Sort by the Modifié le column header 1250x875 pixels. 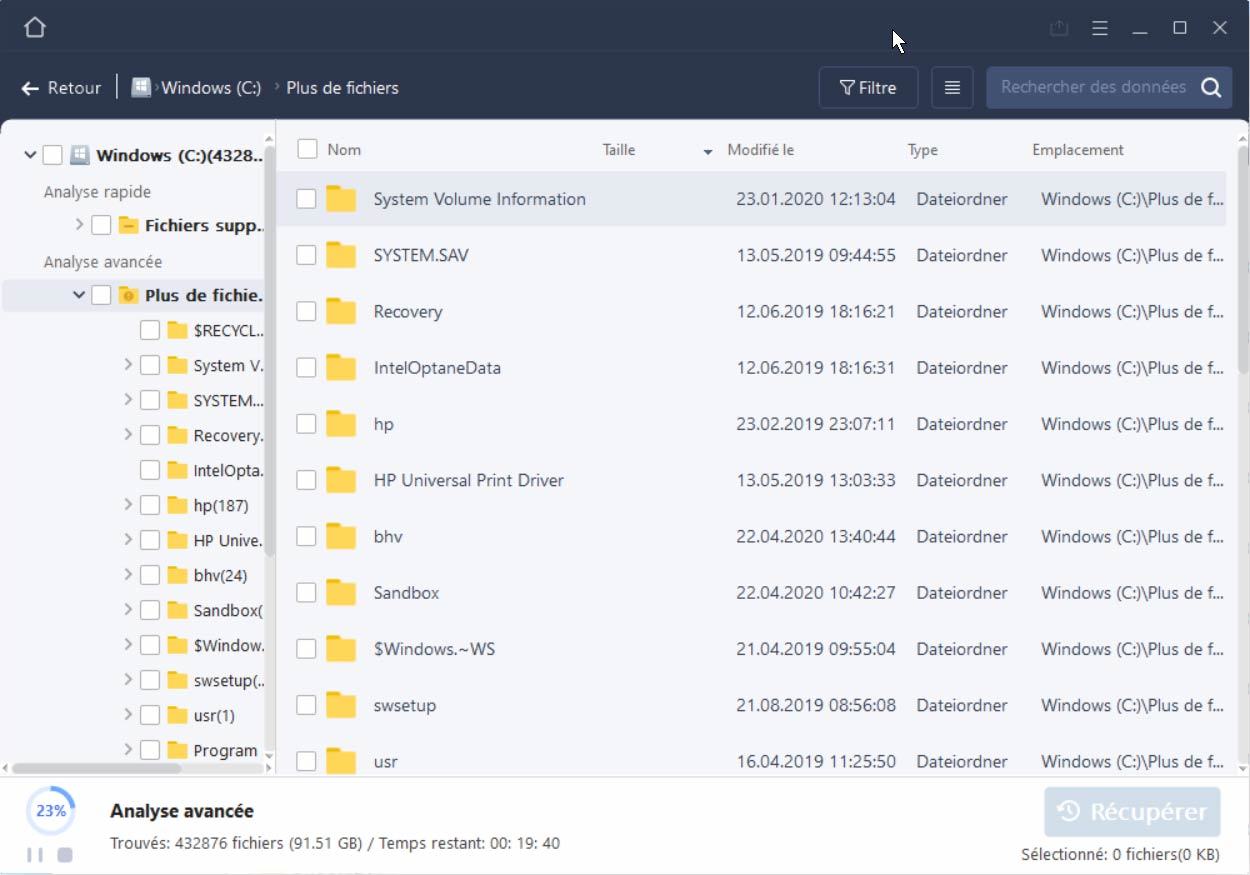[761, 150]
